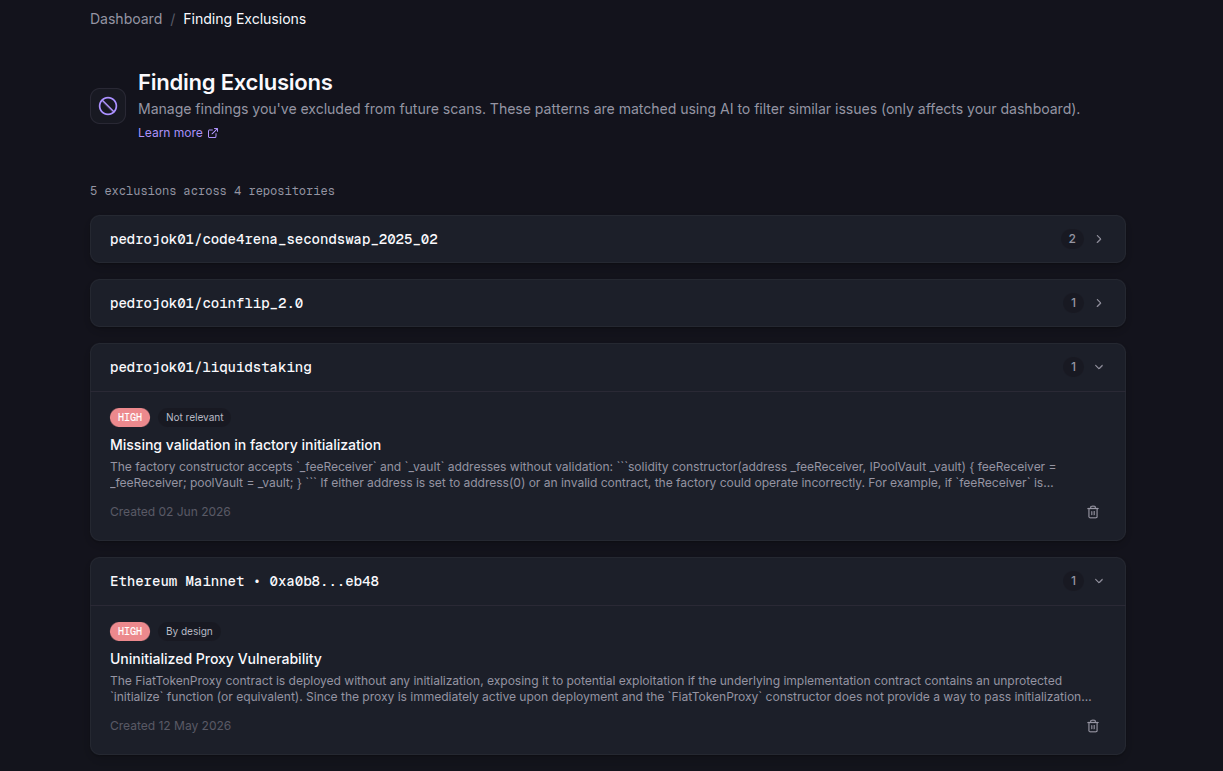Click the count badge on coinflip_2.0 row
The width and height of the screenshot is (1223, 771).
[1073, 303]
